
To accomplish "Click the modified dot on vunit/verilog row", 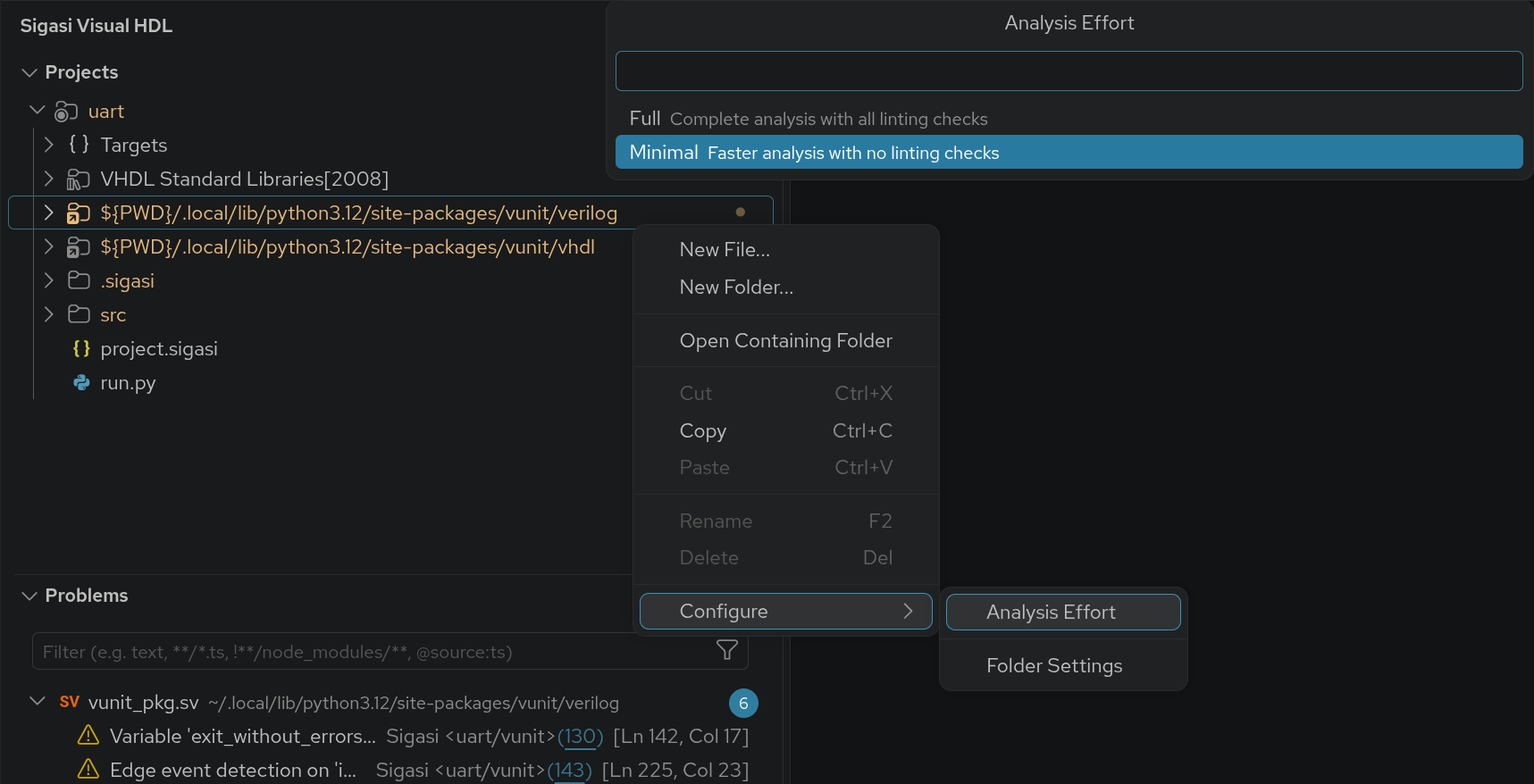I will pos(740,213).
